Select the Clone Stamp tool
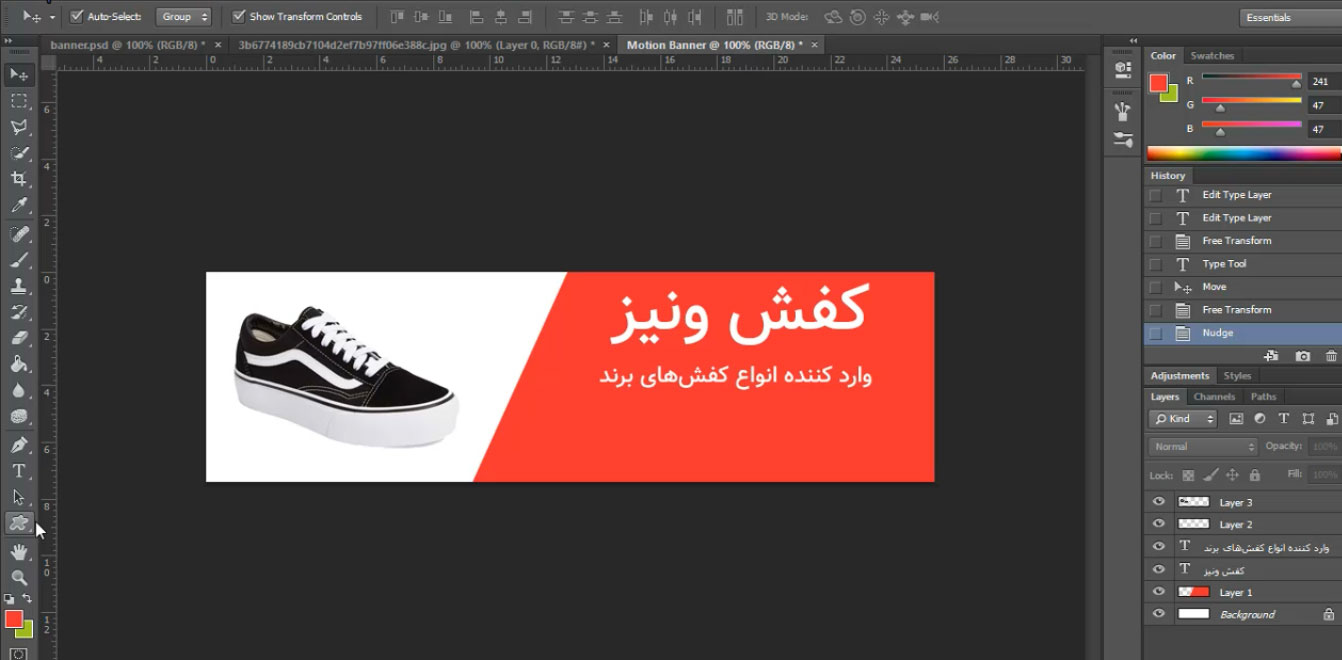Image resolution: width=1342 pixels, height=660 pixels. tap(18, 286)
